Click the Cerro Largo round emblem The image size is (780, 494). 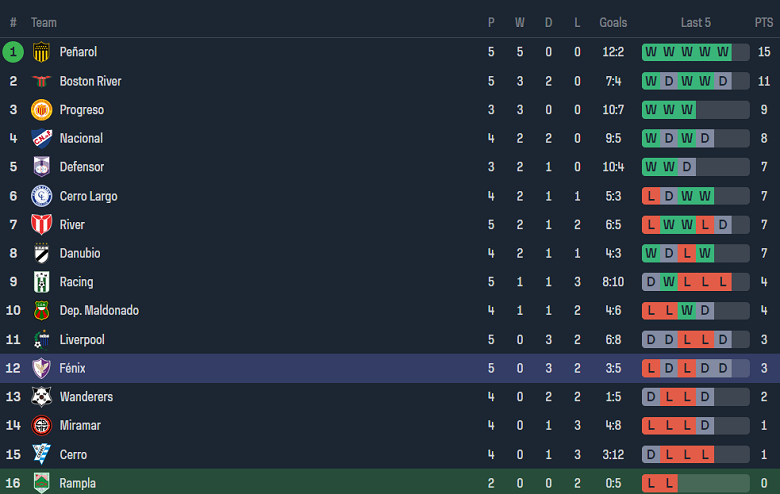pos(41,196)
